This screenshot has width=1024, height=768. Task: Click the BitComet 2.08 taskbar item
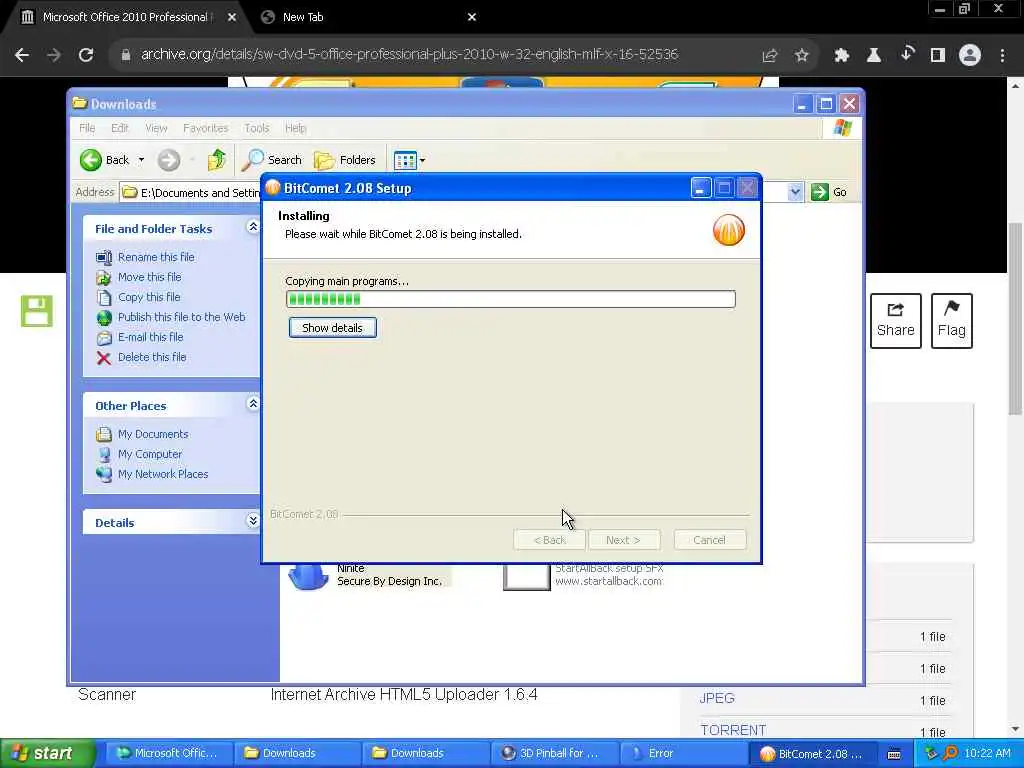coord(811,754)
